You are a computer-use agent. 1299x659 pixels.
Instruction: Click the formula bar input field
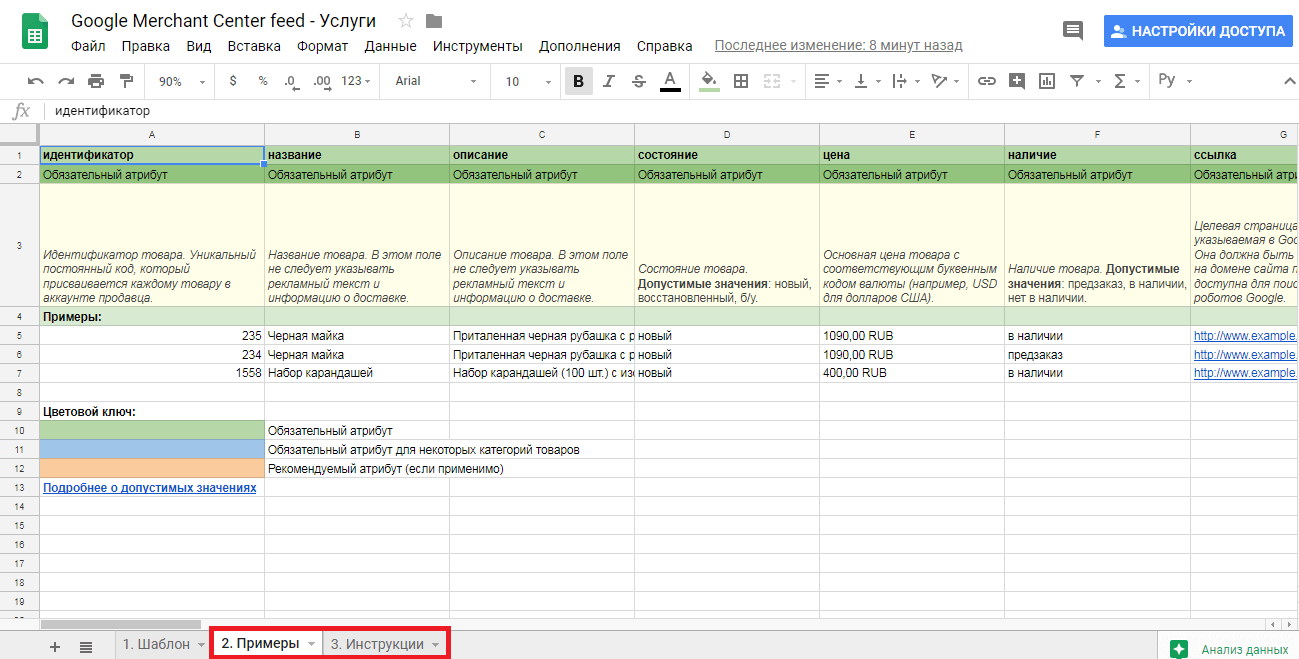point(600,111)
